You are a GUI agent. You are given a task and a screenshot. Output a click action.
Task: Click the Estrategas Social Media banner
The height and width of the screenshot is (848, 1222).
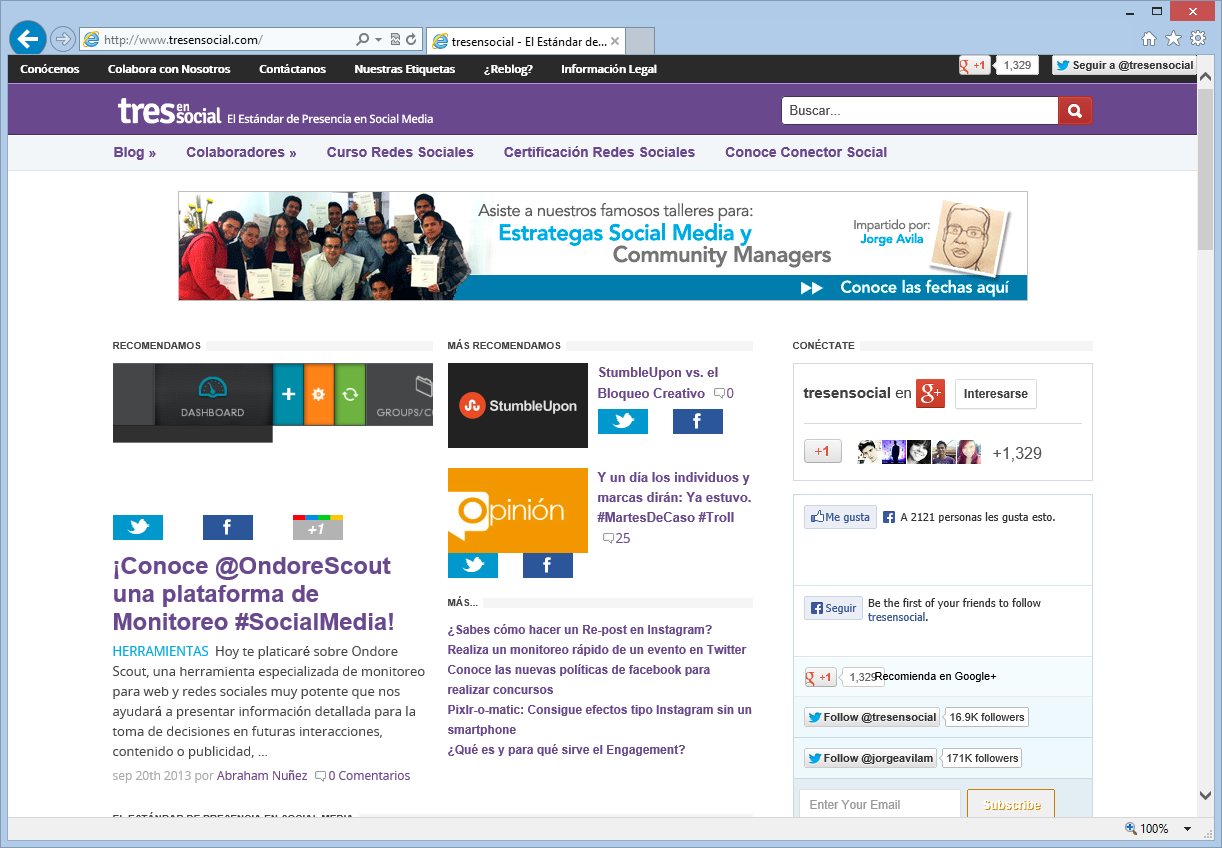603,246
